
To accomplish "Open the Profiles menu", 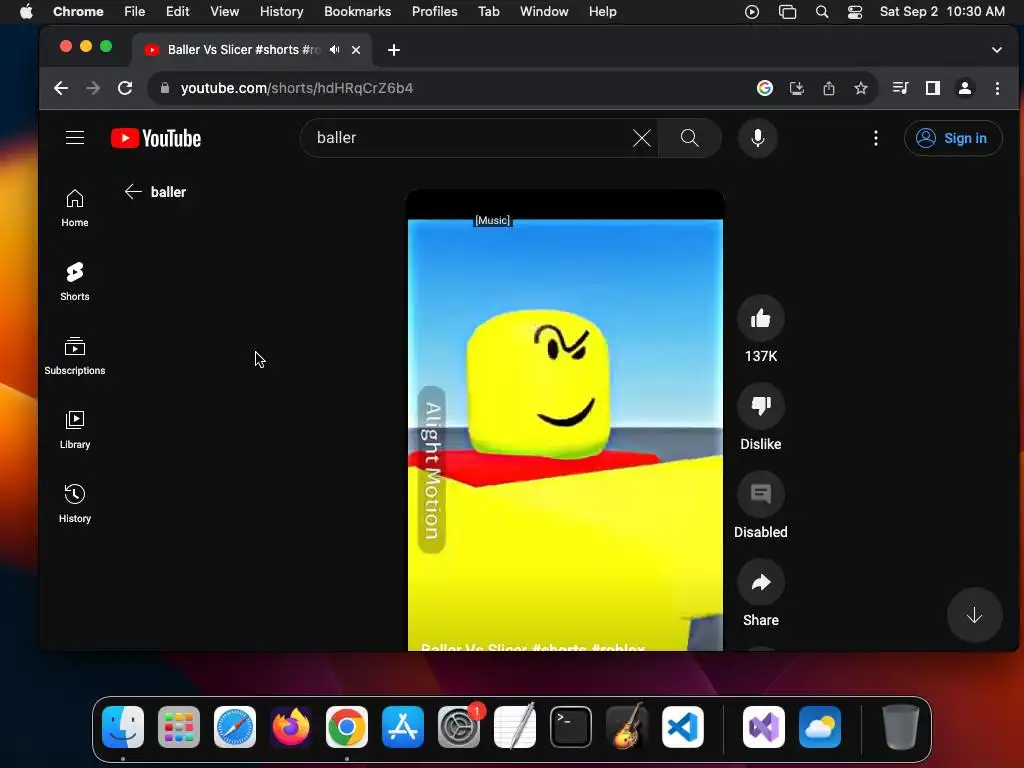I will pos(434,12).
